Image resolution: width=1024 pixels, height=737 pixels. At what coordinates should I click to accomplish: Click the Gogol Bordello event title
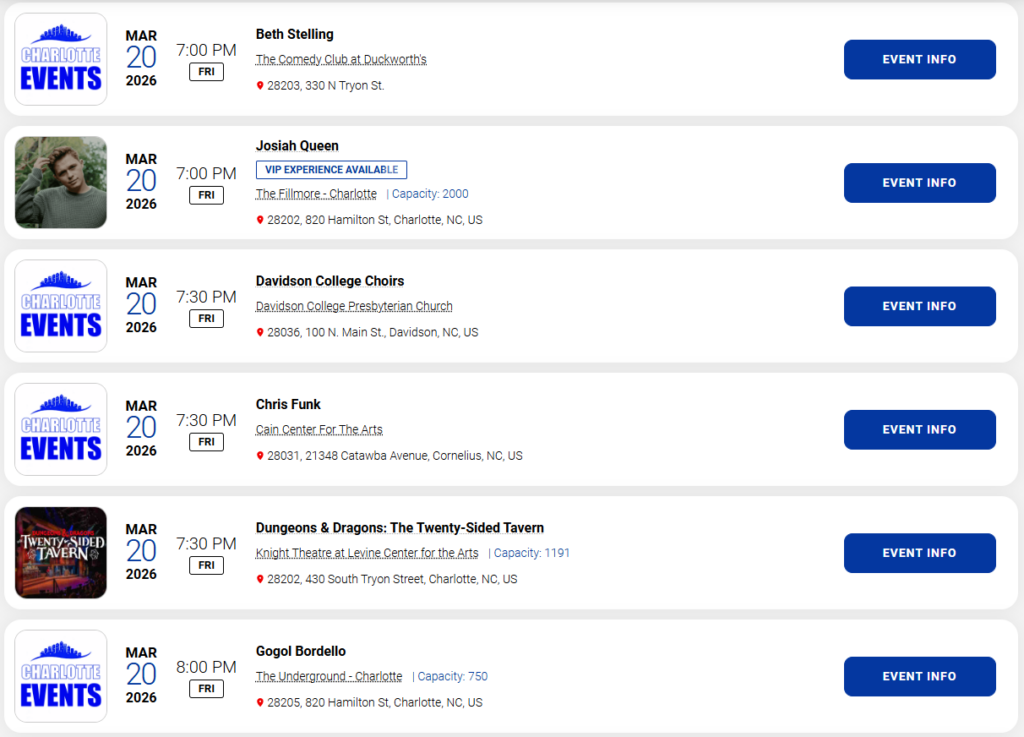click(x=300, y=651)
